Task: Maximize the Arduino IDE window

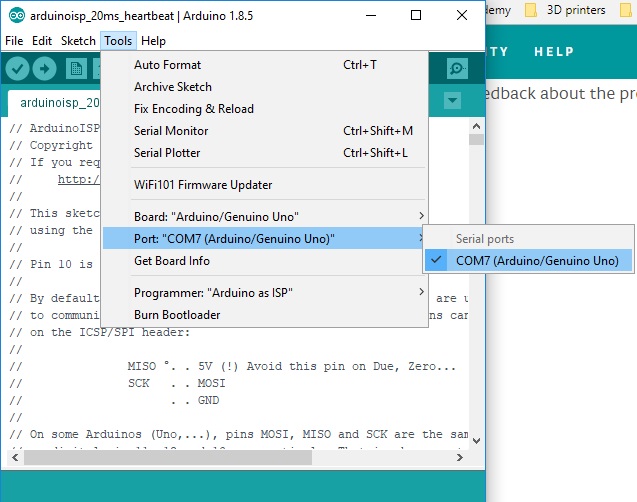Action: [416, 15]
